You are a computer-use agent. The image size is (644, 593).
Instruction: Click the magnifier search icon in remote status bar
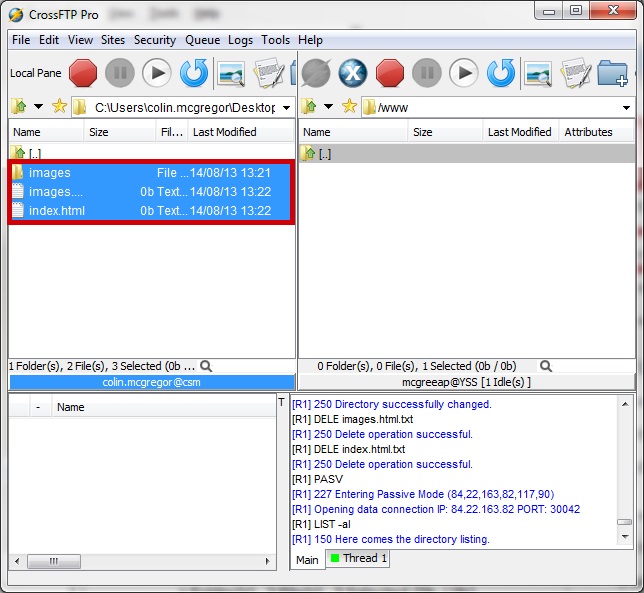[x=545, y=366]
